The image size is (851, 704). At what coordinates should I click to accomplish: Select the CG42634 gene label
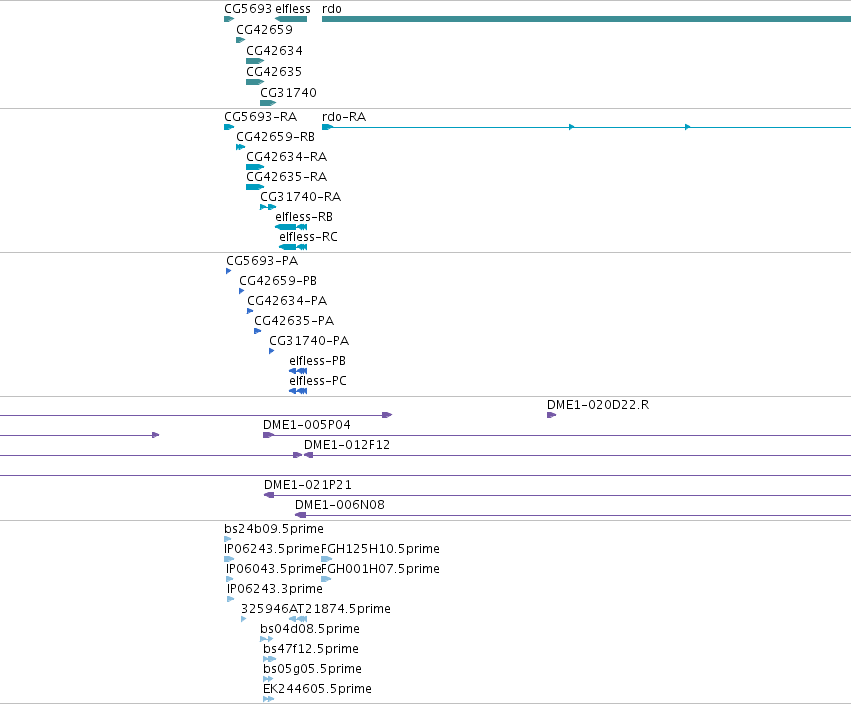pyautogui.click(x=274, y=50)
